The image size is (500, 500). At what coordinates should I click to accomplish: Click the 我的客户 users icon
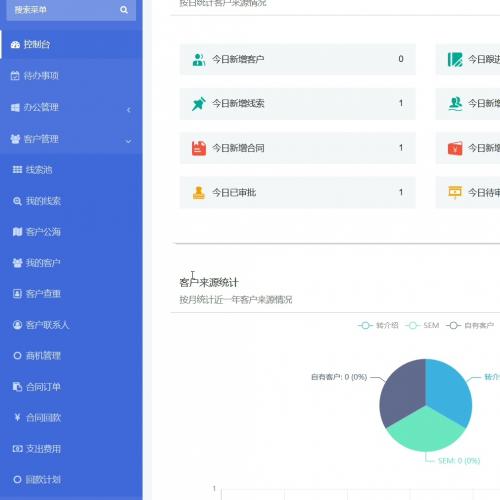(x=17, y=263)
